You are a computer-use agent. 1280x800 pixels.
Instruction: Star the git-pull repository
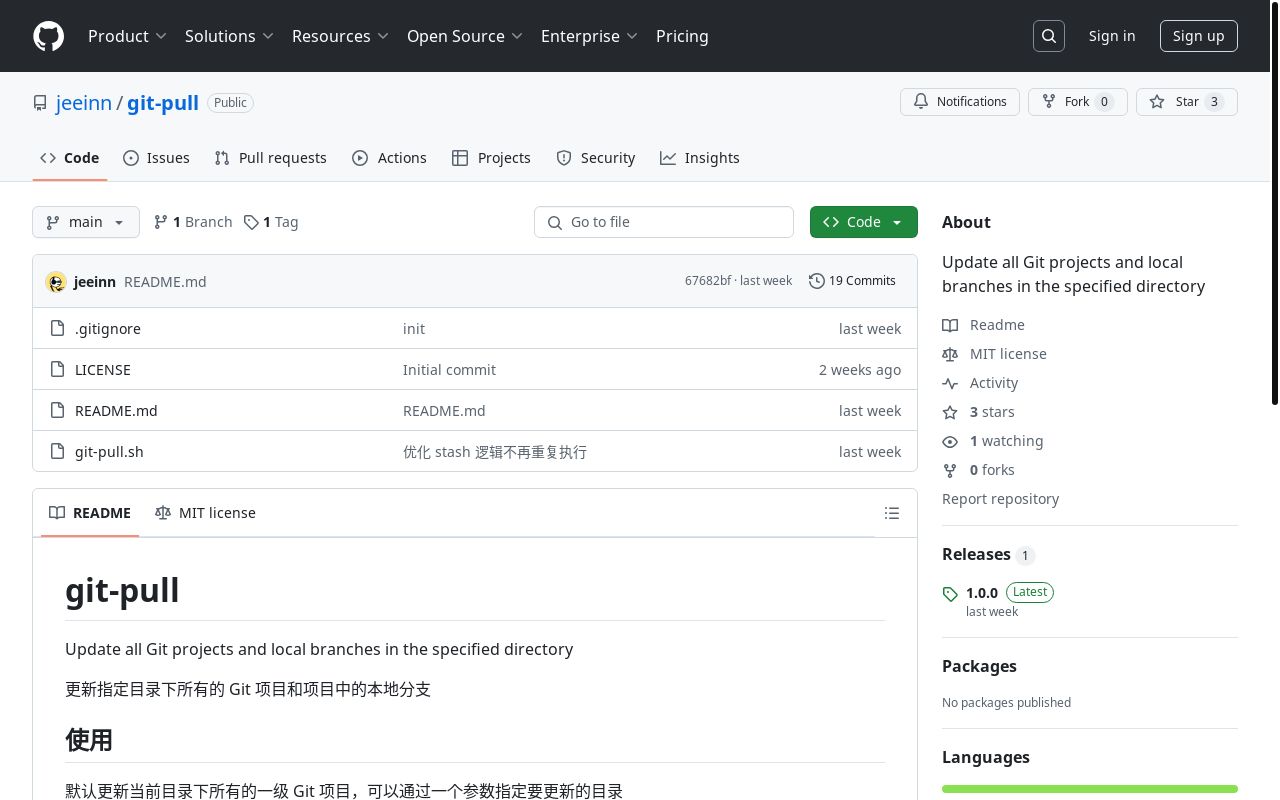(1186, 102)
